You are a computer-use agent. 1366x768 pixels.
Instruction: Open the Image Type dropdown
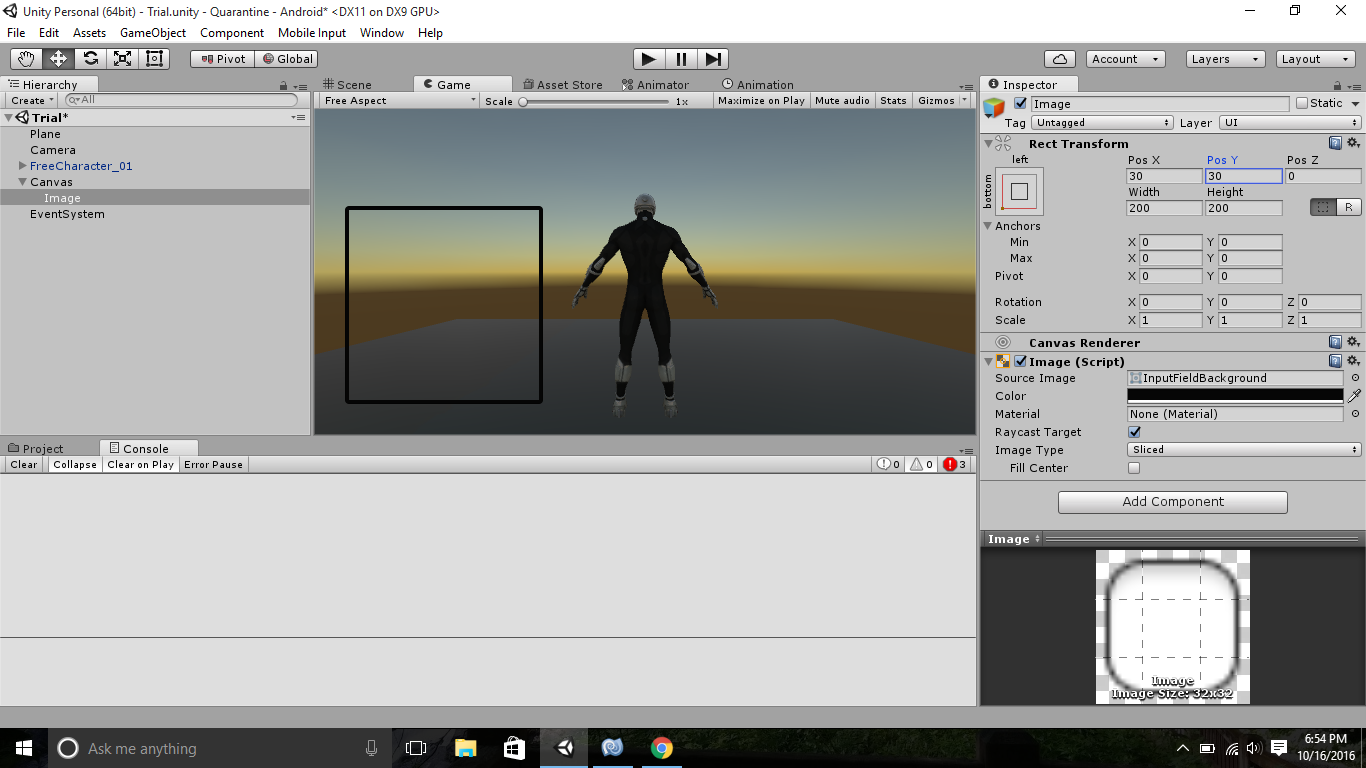pos(1244,450)
